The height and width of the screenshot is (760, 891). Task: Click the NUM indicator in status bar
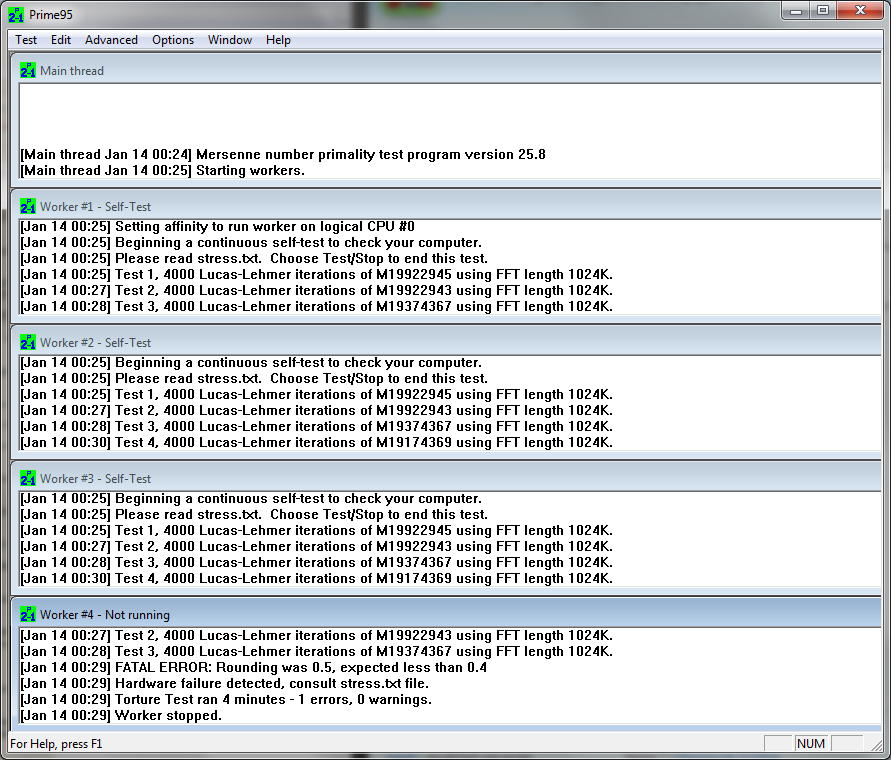point(811,744)
